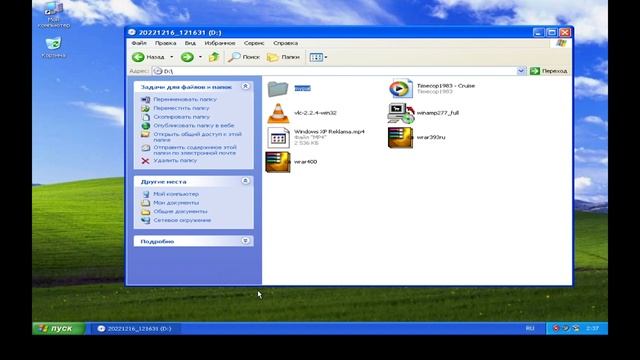Click the red shield tray icon
Image resolution: width=640 pixels, height=360 pixels.
pos(556,328)
